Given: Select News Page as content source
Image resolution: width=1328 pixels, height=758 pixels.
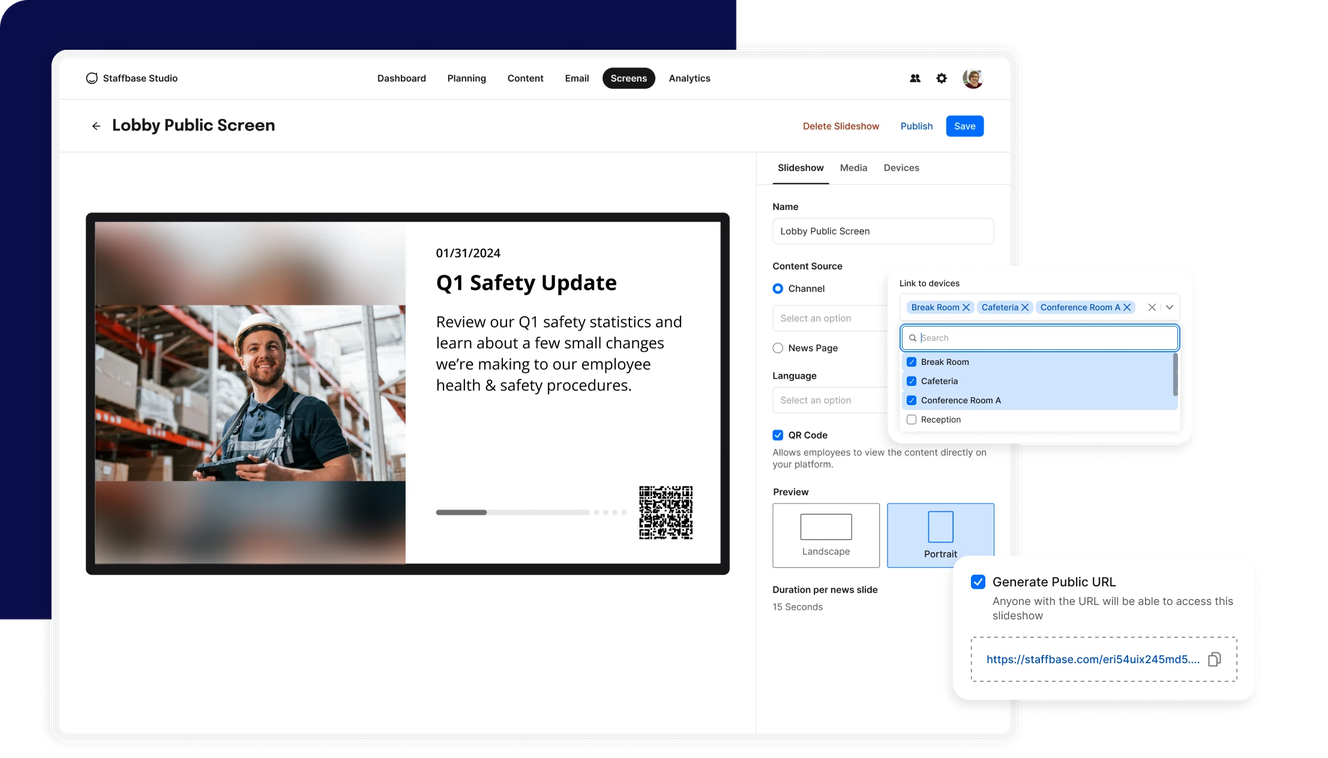Looking at the screenshot, I should 777,347.
